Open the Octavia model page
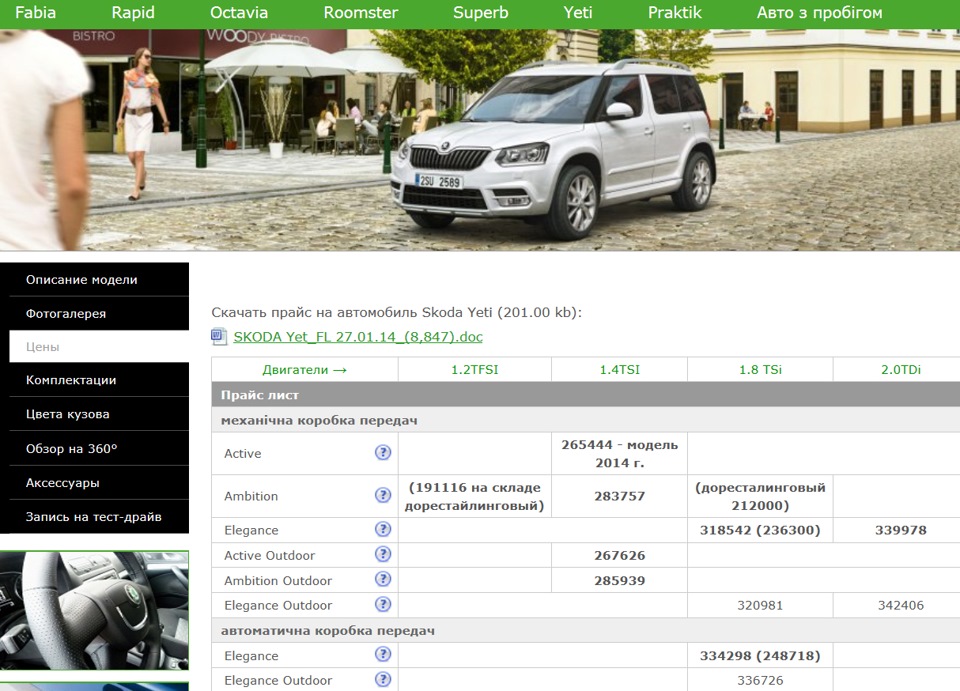Screen dimensions: 960x691 click(239, 13)
